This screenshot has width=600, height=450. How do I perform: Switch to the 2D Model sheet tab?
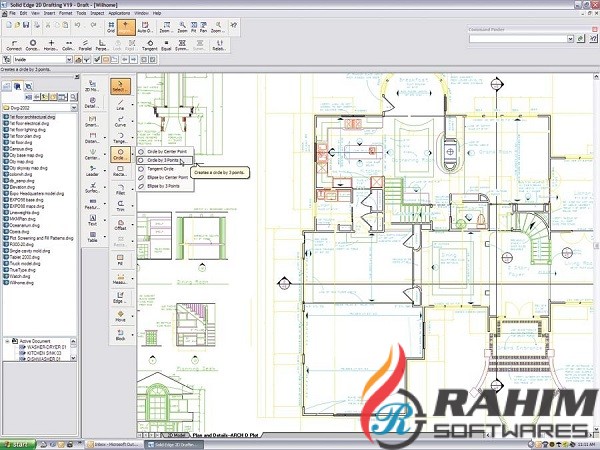(x=176, y=435)
